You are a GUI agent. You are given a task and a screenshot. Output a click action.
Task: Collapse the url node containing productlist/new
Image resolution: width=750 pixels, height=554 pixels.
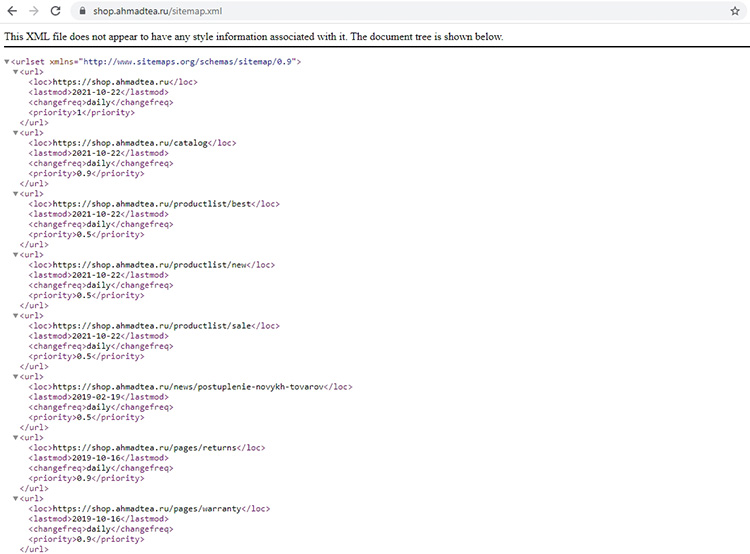[16, 255]
